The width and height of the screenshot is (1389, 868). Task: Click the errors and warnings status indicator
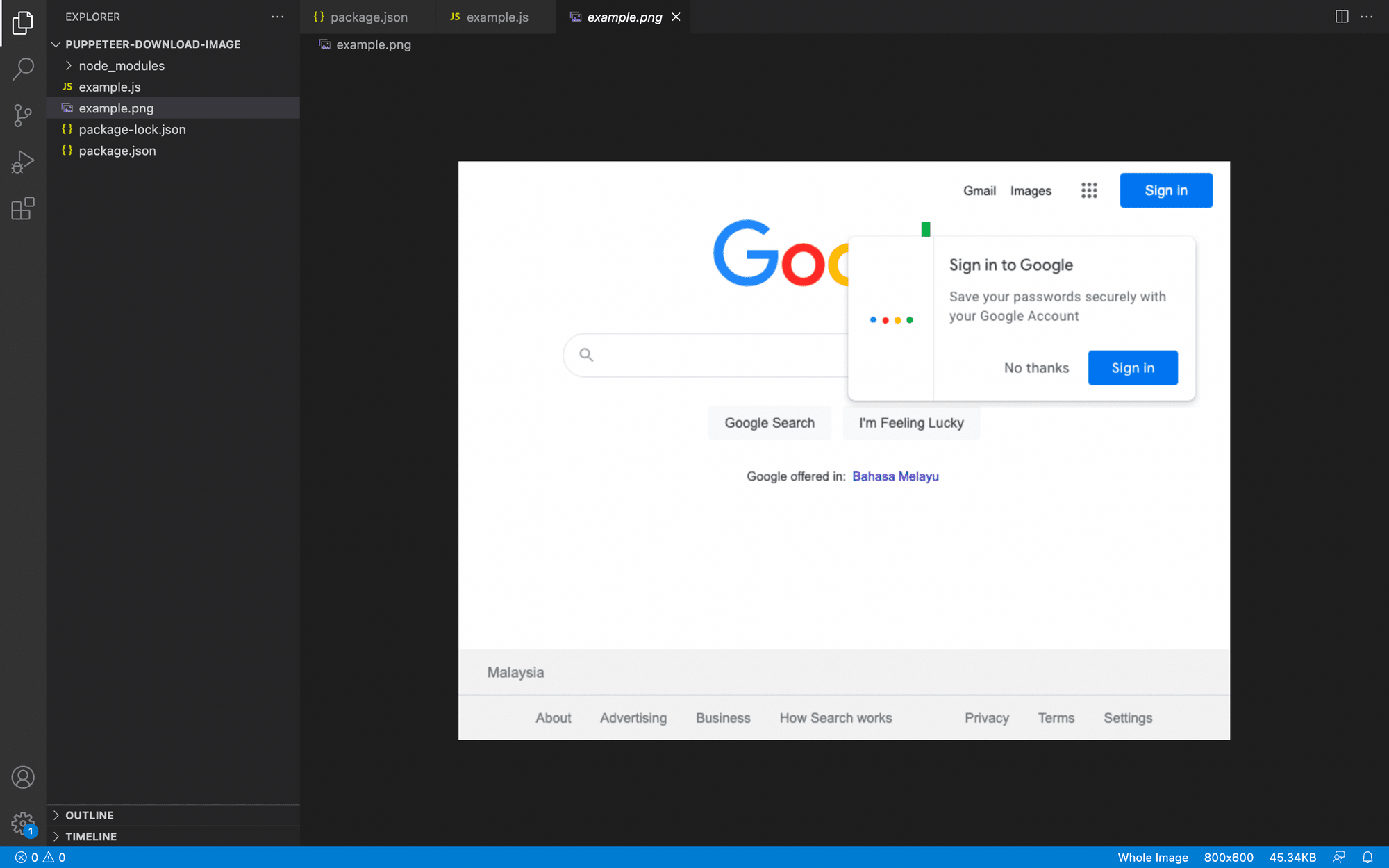point(40,858)
